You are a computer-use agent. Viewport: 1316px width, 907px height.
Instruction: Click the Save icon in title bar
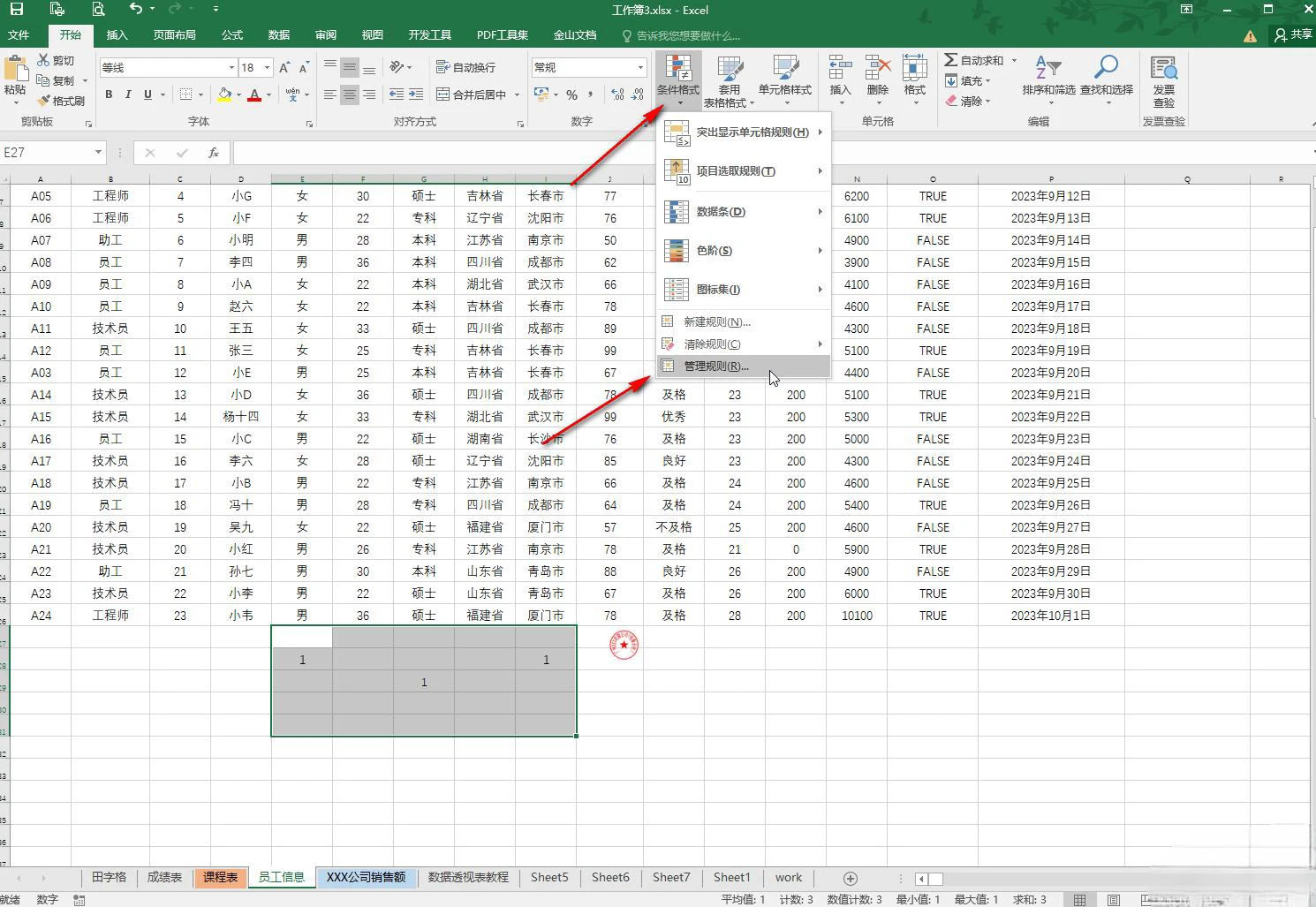click(16, 10)
